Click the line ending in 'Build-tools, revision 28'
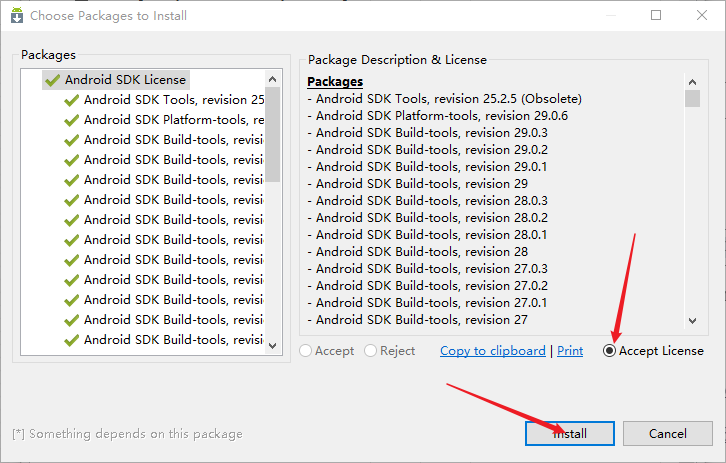This screenshot has width=726, height=463. 418,252
